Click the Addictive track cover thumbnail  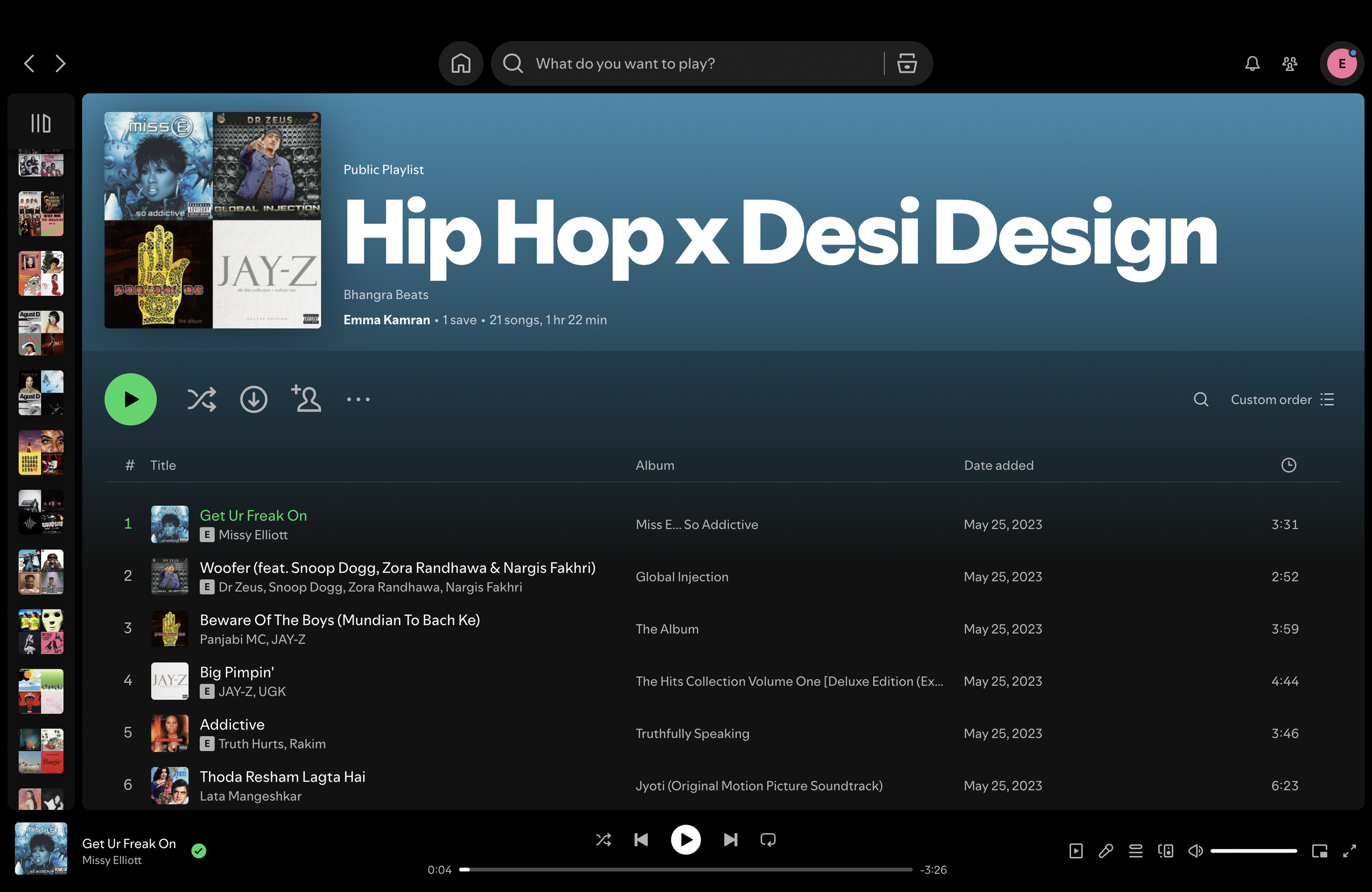tap(170, 733)
